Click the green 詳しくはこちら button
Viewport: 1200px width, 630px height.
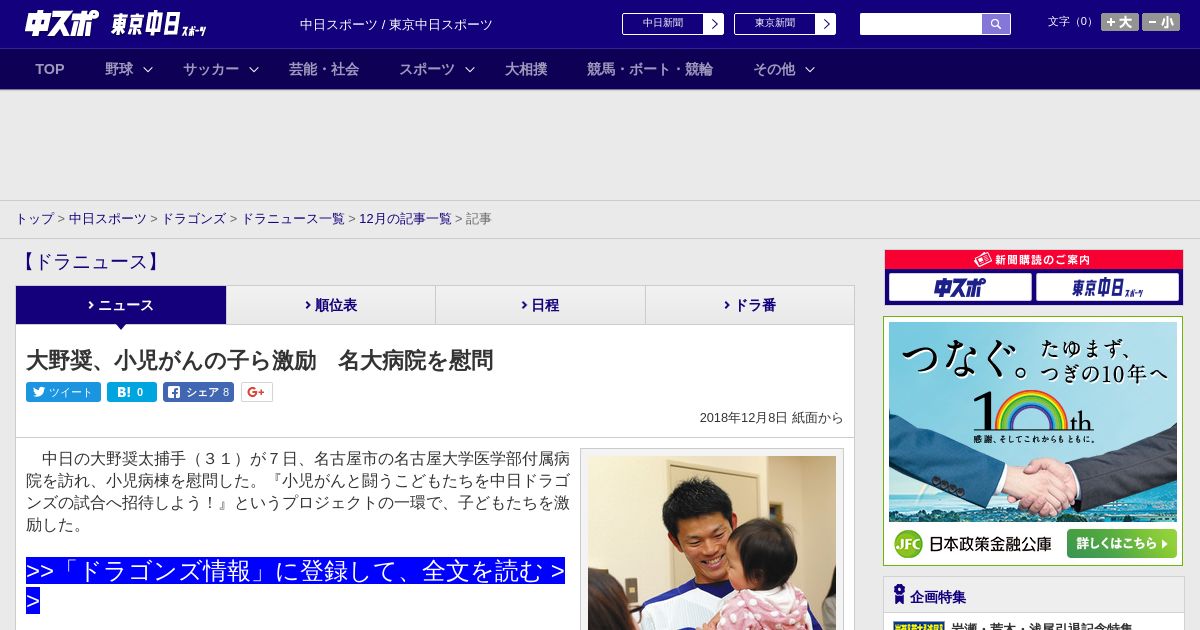pyautogui.click(x=1122, y=544)
